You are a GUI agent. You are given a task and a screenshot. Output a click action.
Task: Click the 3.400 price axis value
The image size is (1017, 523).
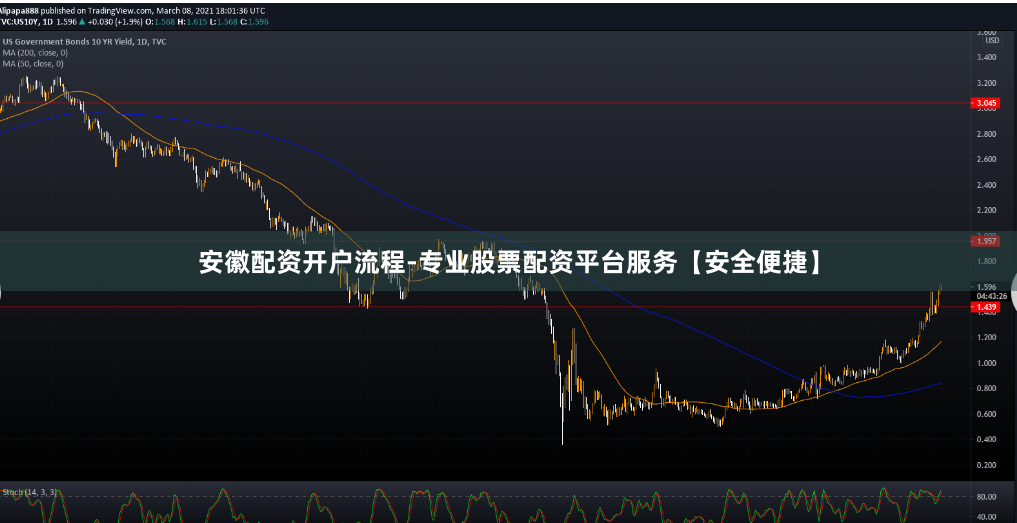tap(987, 58)
